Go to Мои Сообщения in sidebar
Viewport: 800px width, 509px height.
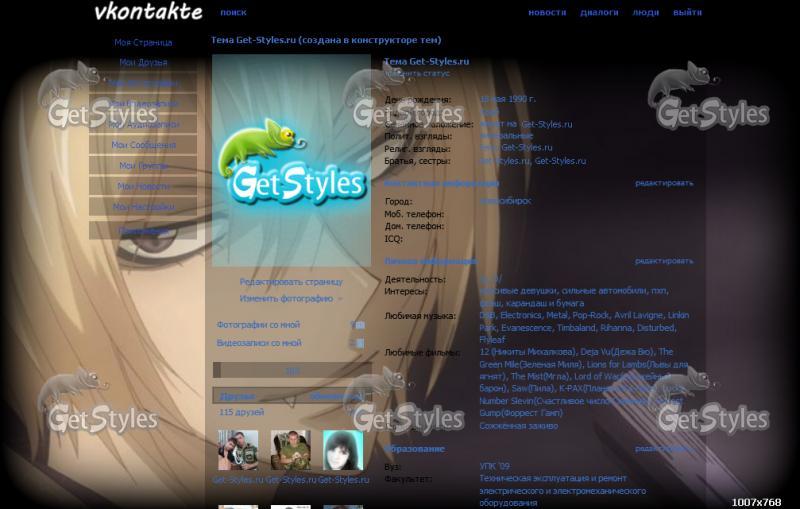pos(143,145)
